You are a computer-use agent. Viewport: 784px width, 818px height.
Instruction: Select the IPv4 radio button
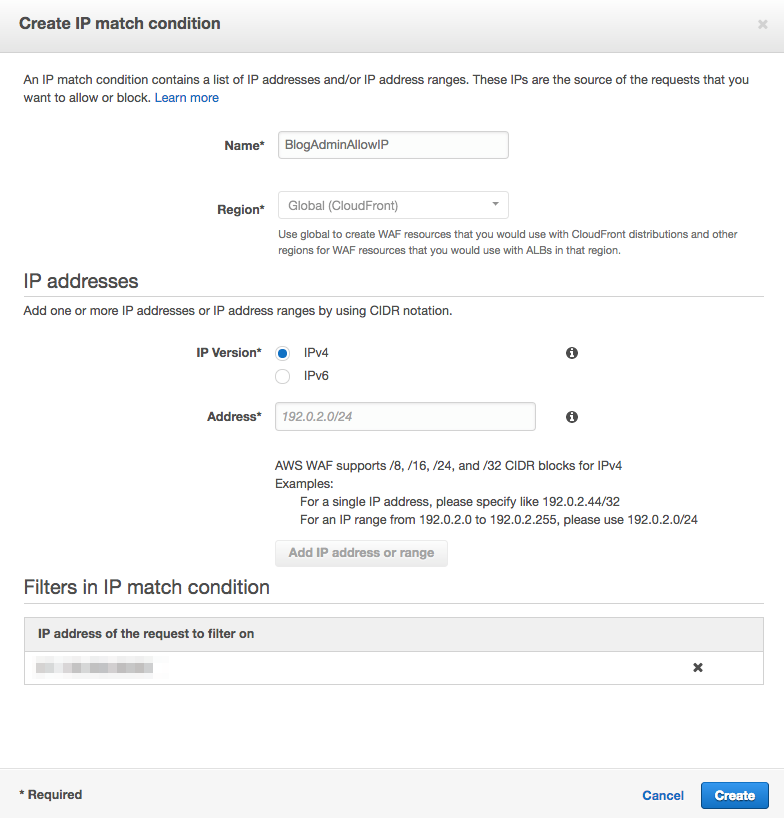tap(282, 353)
